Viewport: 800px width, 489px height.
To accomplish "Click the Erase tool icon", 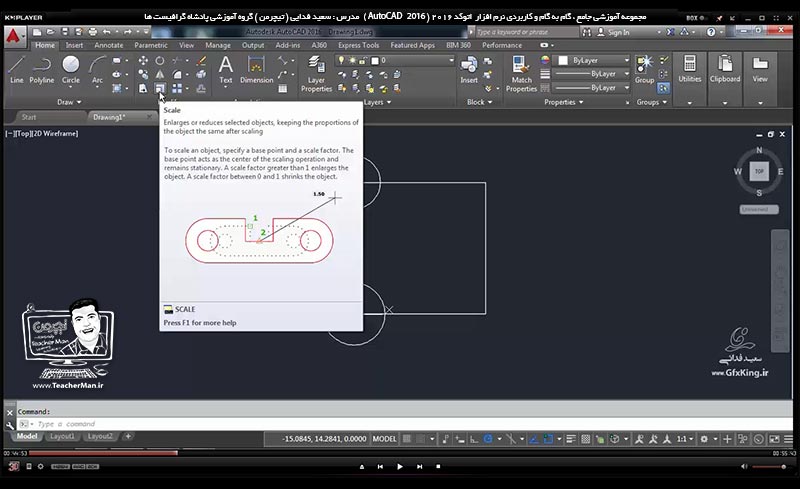I will [x=202, y=61].
